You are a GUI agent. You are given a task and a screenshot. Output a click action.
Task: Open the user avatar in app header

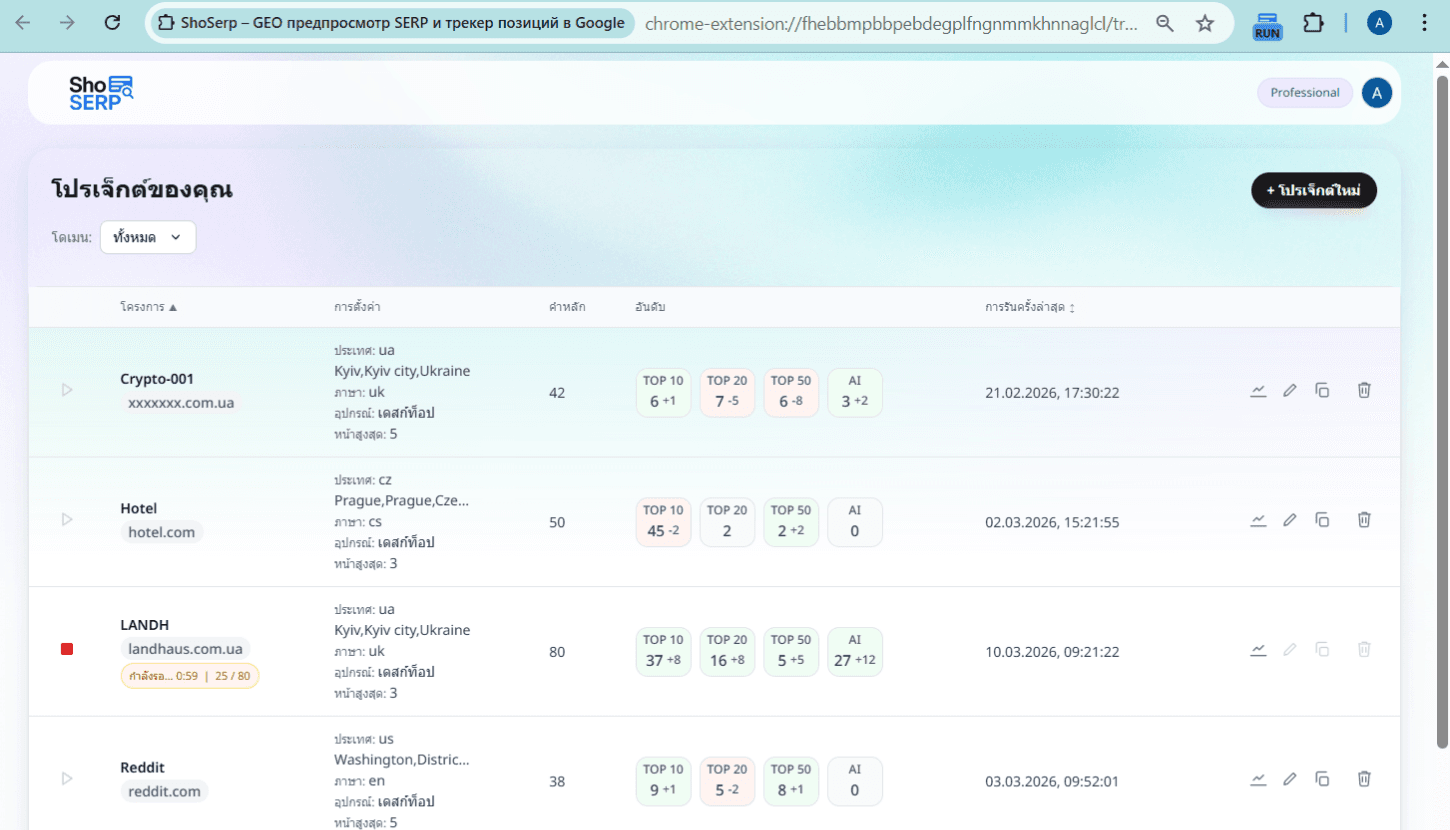(1377, 93)
